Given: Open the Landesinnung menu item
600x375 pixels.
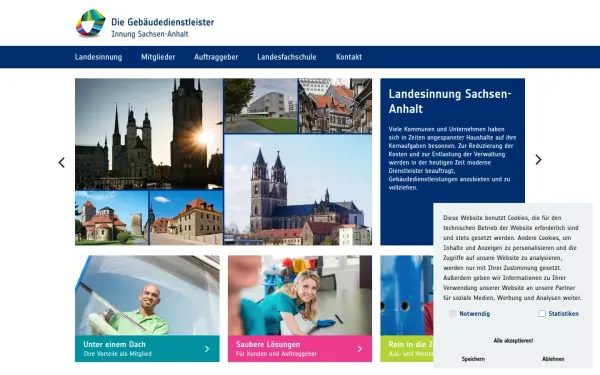Looking at the screenshot, I should [x=98, y=57].
